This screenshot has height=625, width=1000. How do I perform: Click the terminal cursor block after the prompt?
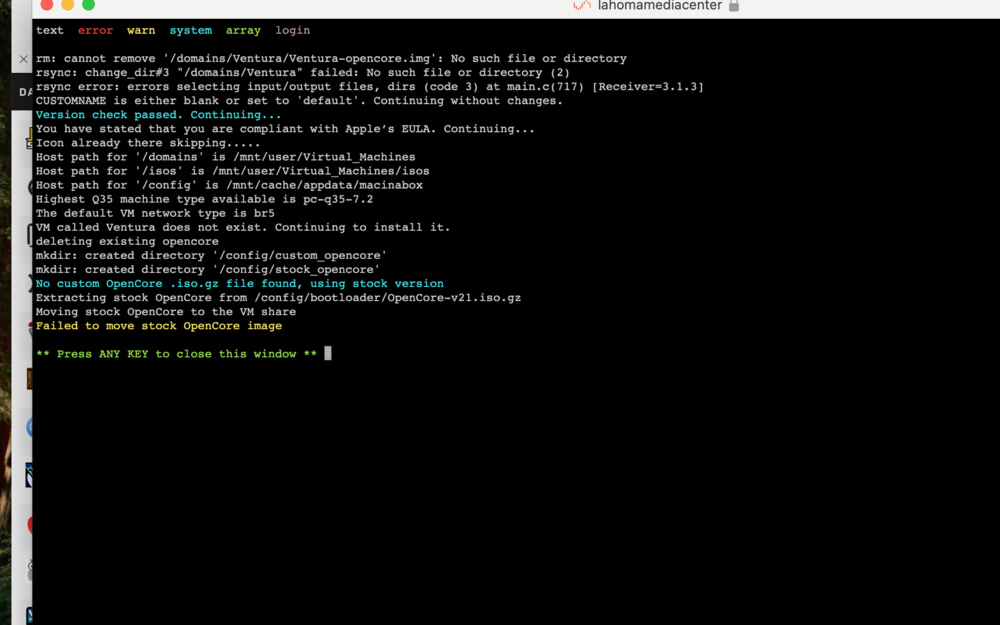pos(328,353)
